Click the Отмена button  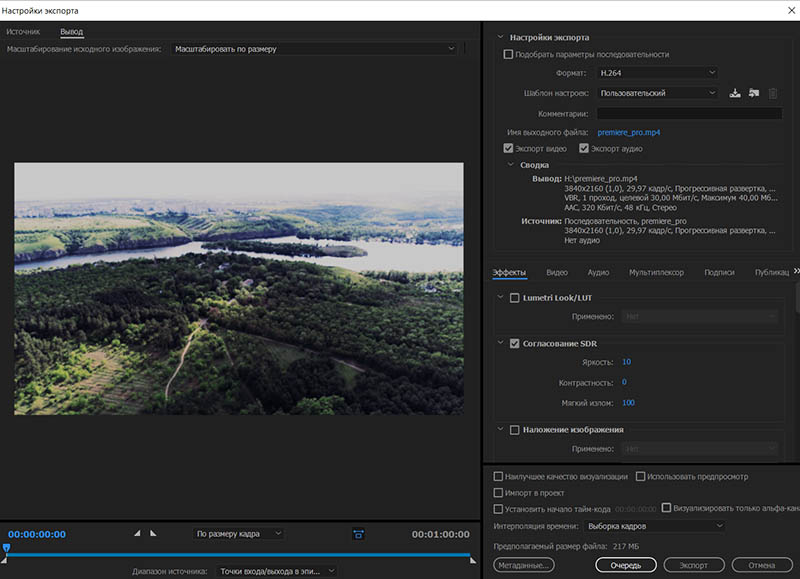[x=762, y=565]
